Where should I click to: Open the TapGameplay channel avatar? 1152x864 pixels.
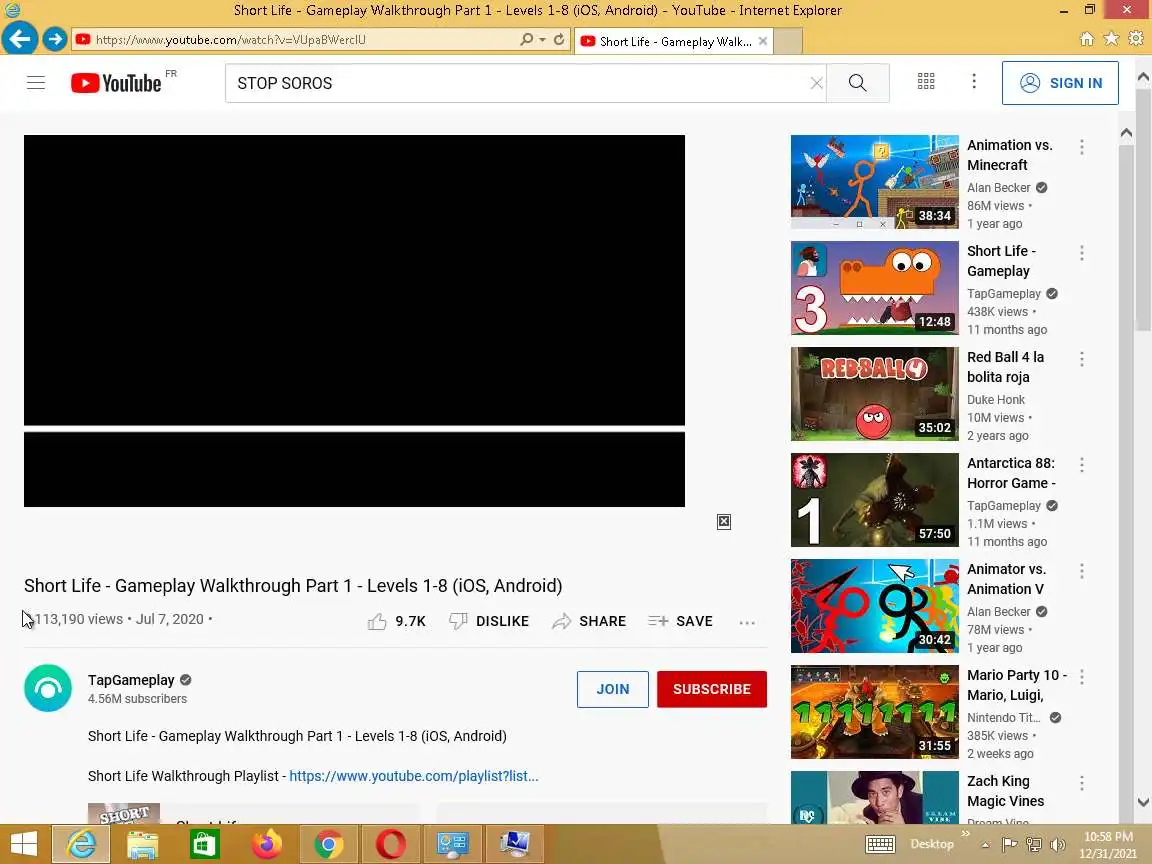click(48, 688)
